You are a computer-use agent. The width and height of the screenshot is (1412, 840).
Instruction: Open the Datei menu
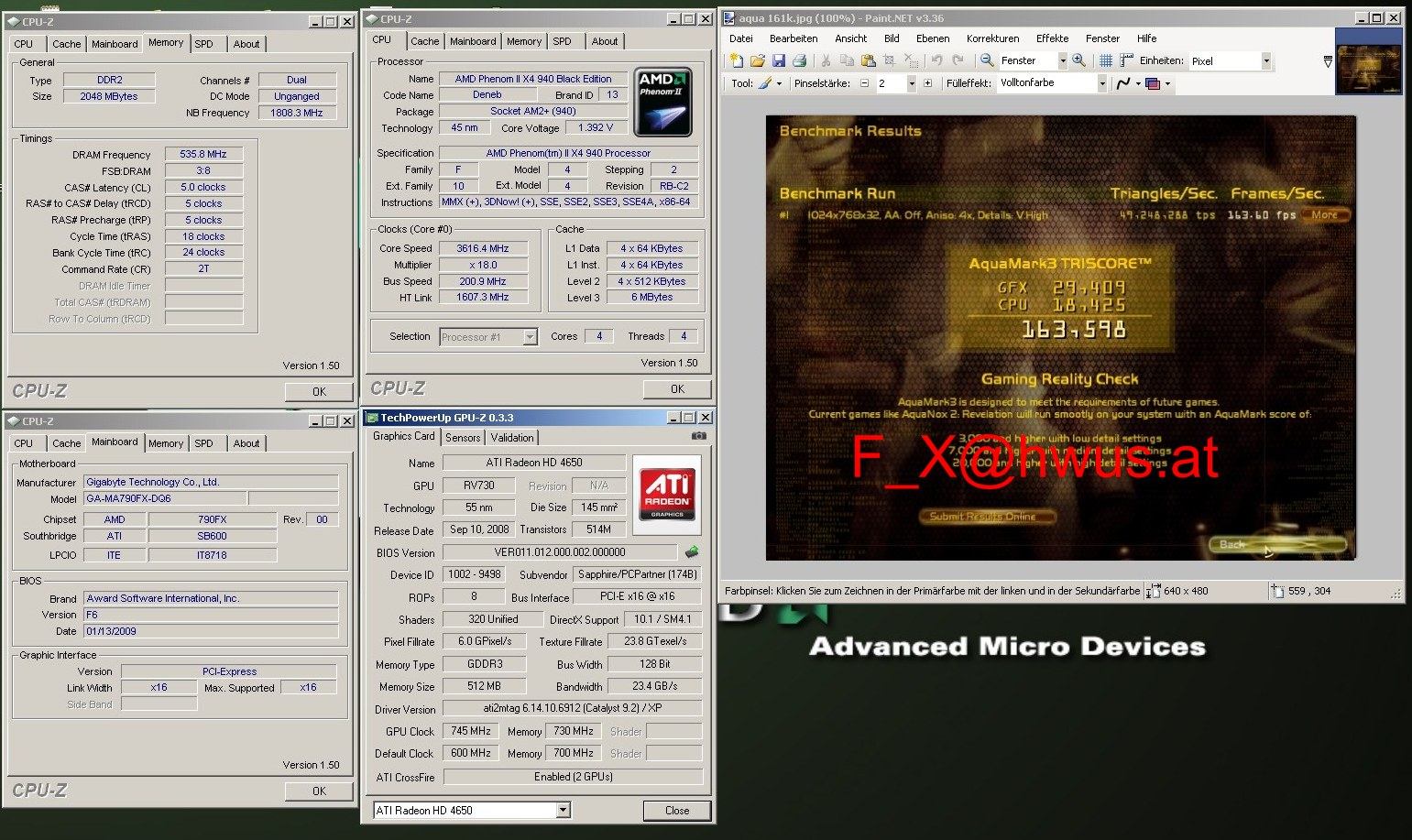741,38
